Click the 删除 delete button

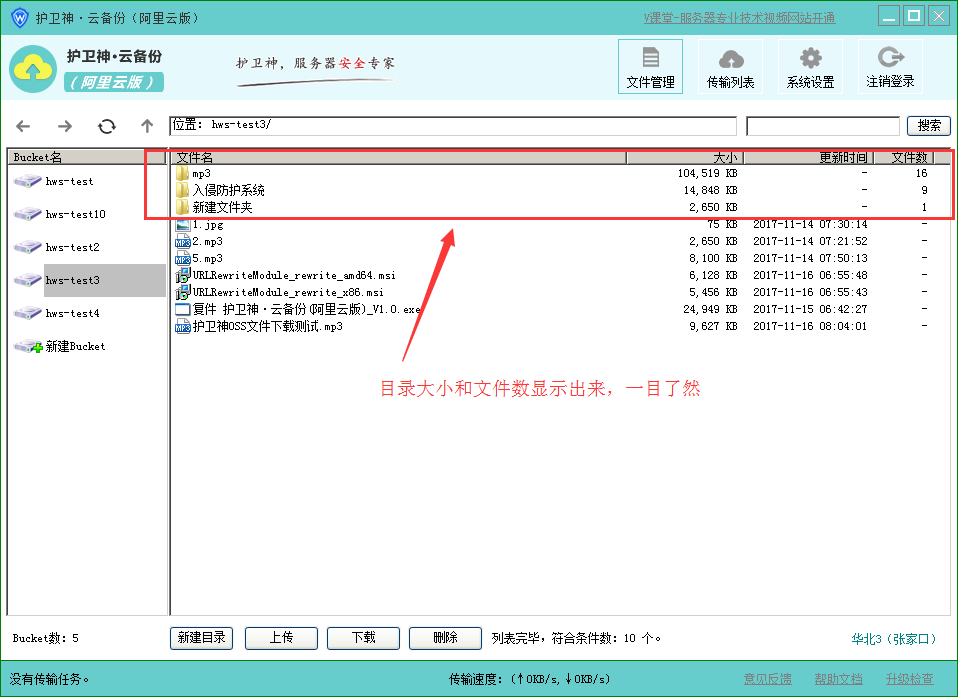445,638
